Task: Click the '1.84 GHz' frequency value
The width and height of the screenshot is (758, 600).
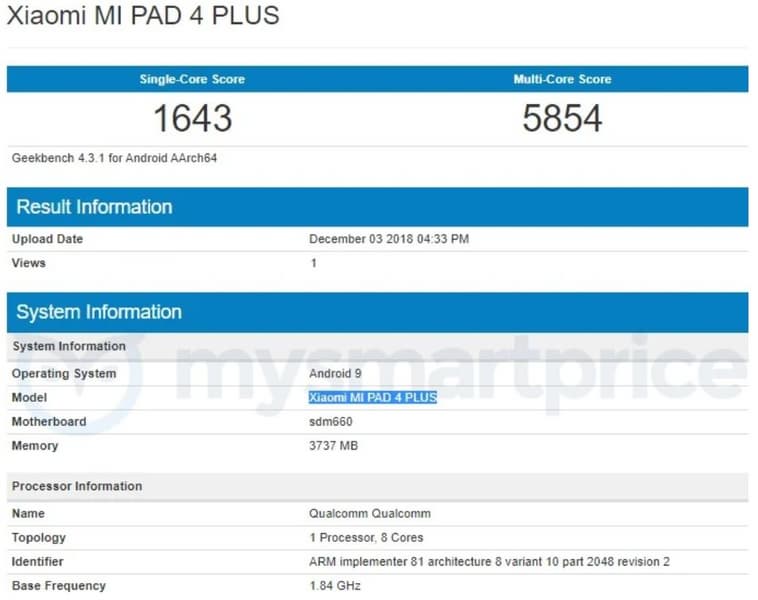Action: coord(335,586)
